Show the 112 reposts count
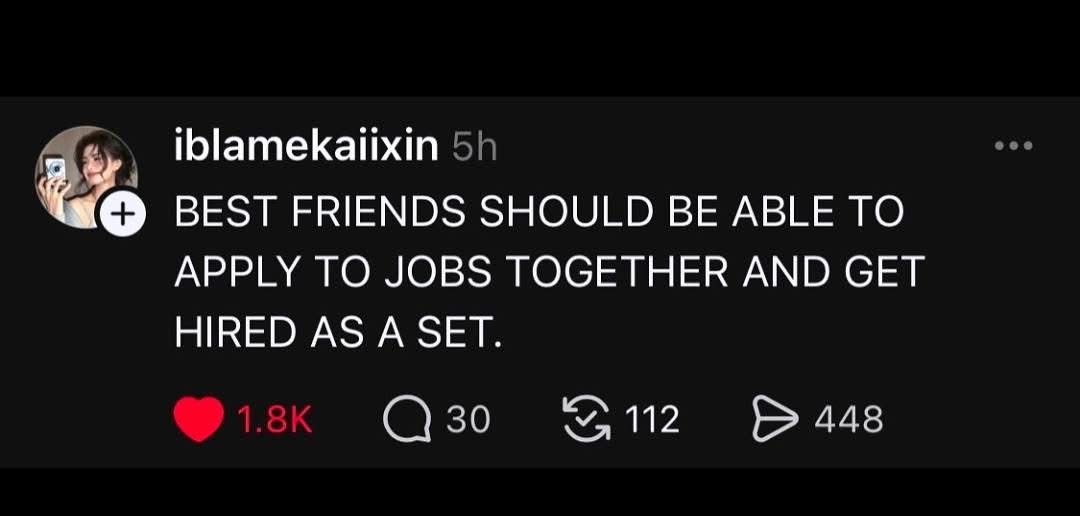The height and width of the screenshot is (516, 1080). click(x=650, y=420)
